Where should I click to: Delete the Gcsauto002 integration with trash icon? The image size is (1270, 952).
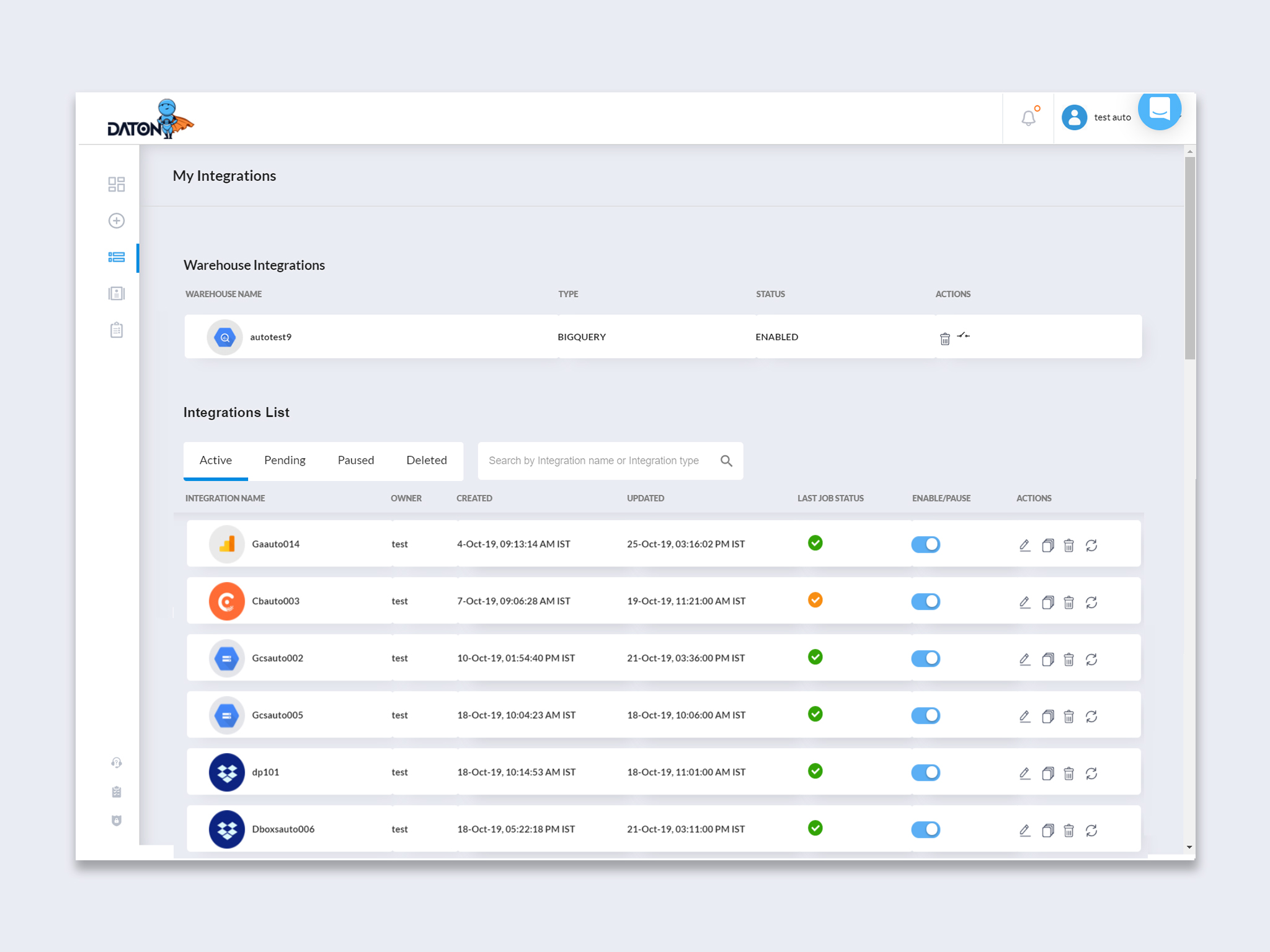coord(1068,659)
